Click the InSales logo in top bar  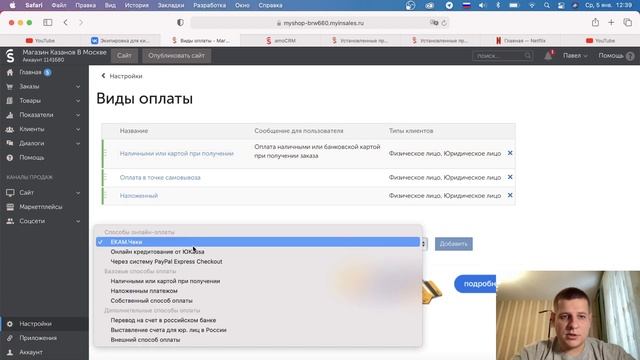(10, 56)
